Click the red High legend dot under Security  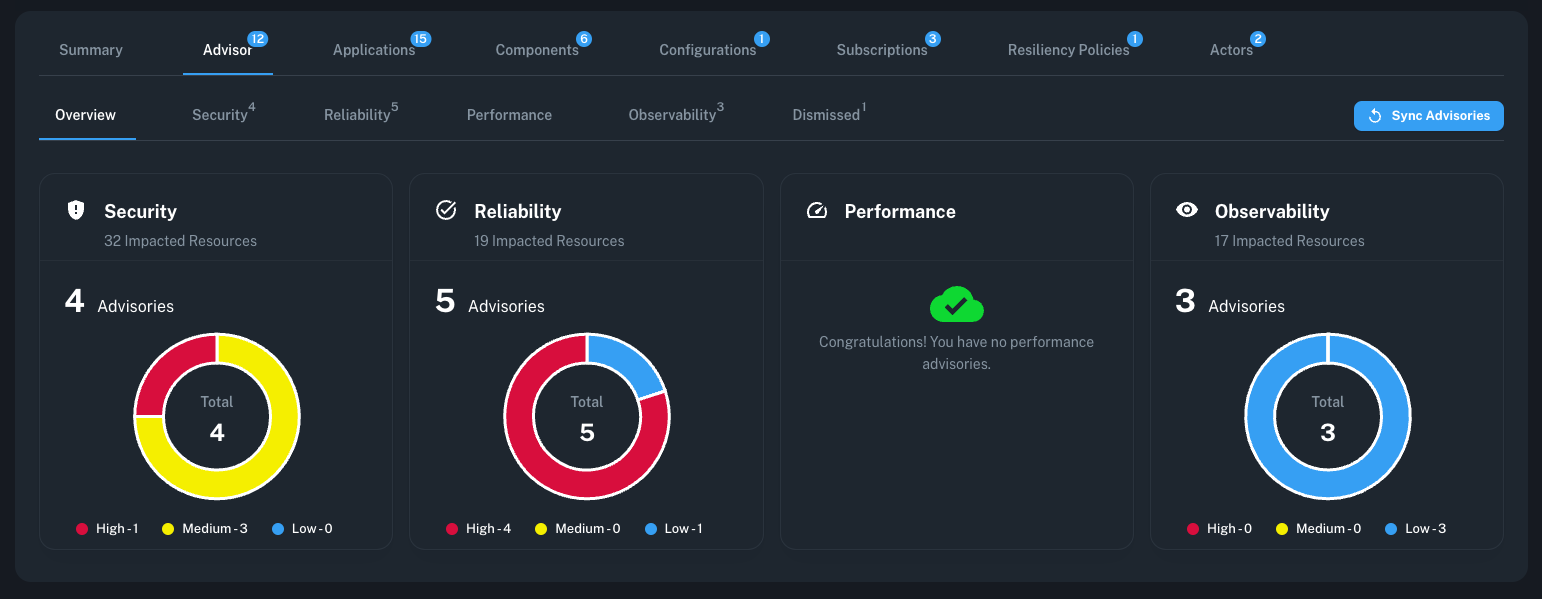pos(82,529)
